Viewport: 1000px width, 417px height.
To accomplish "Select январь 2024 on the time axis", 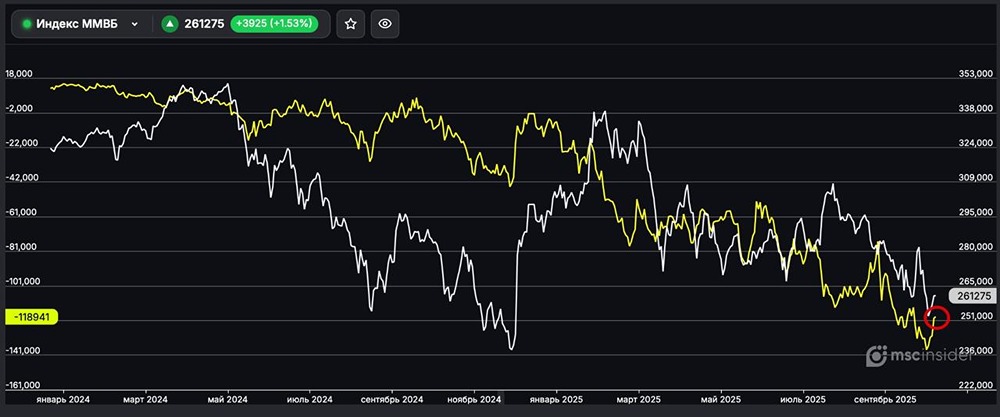I will (x=62, y=399).
